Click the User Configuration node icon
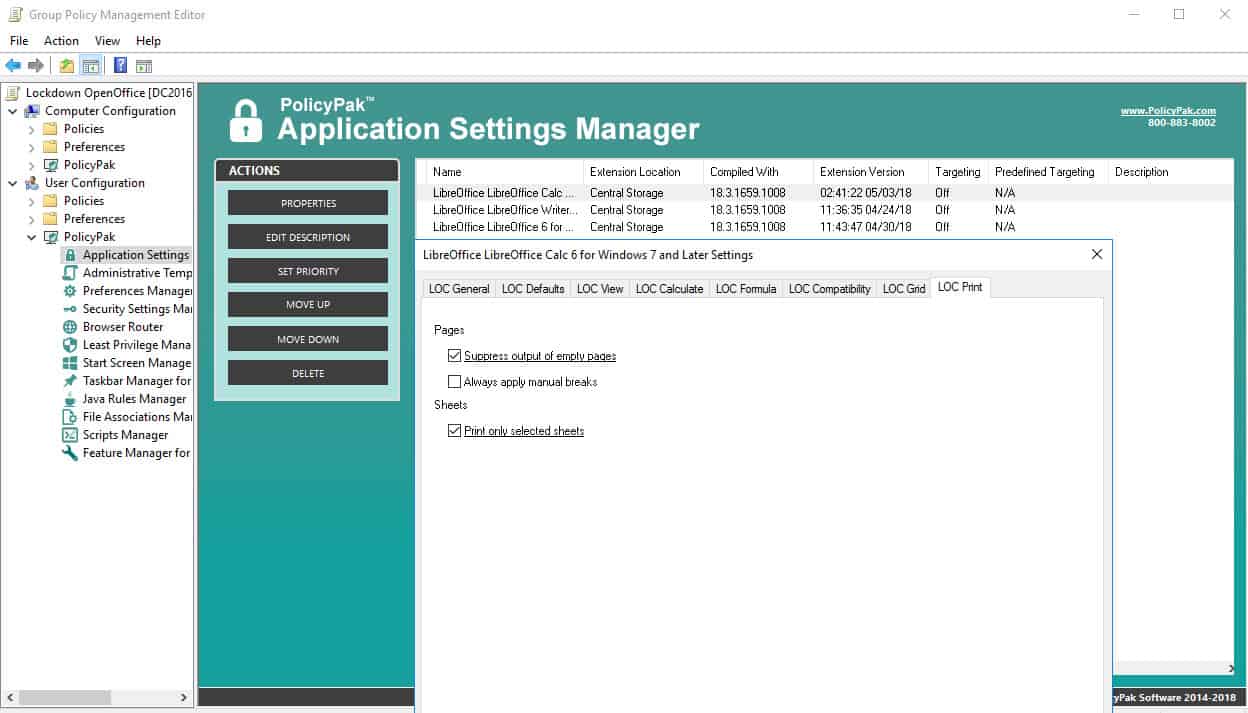Image resolution: width=1248 pixels, height=713 pixels. coord(32,183)
